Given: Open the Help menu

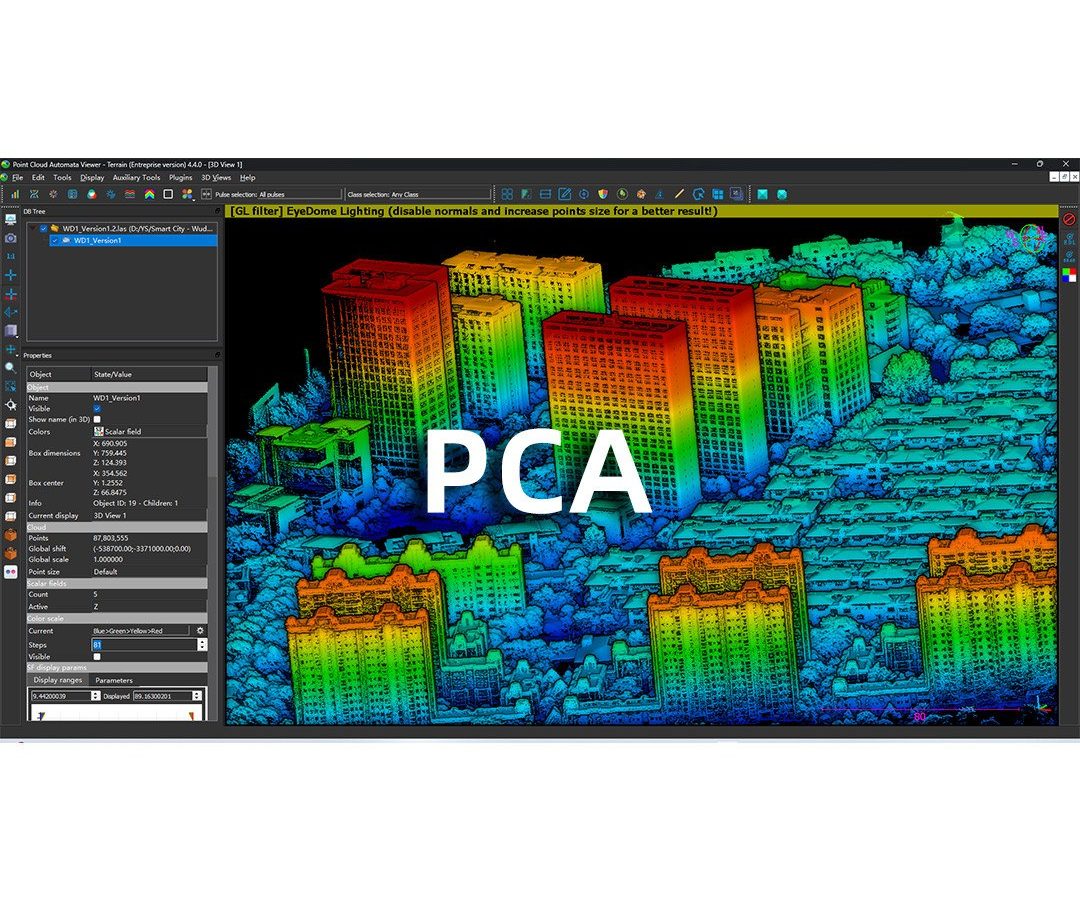Looking at the screenshot, I should (247, 178).
